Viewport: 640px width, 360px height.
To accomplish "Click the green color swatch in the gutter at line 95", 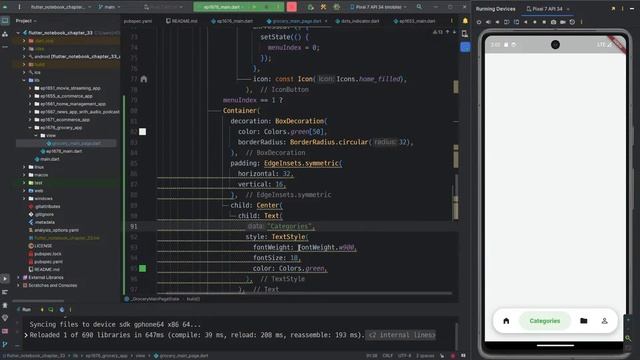I will coord(142,268).
